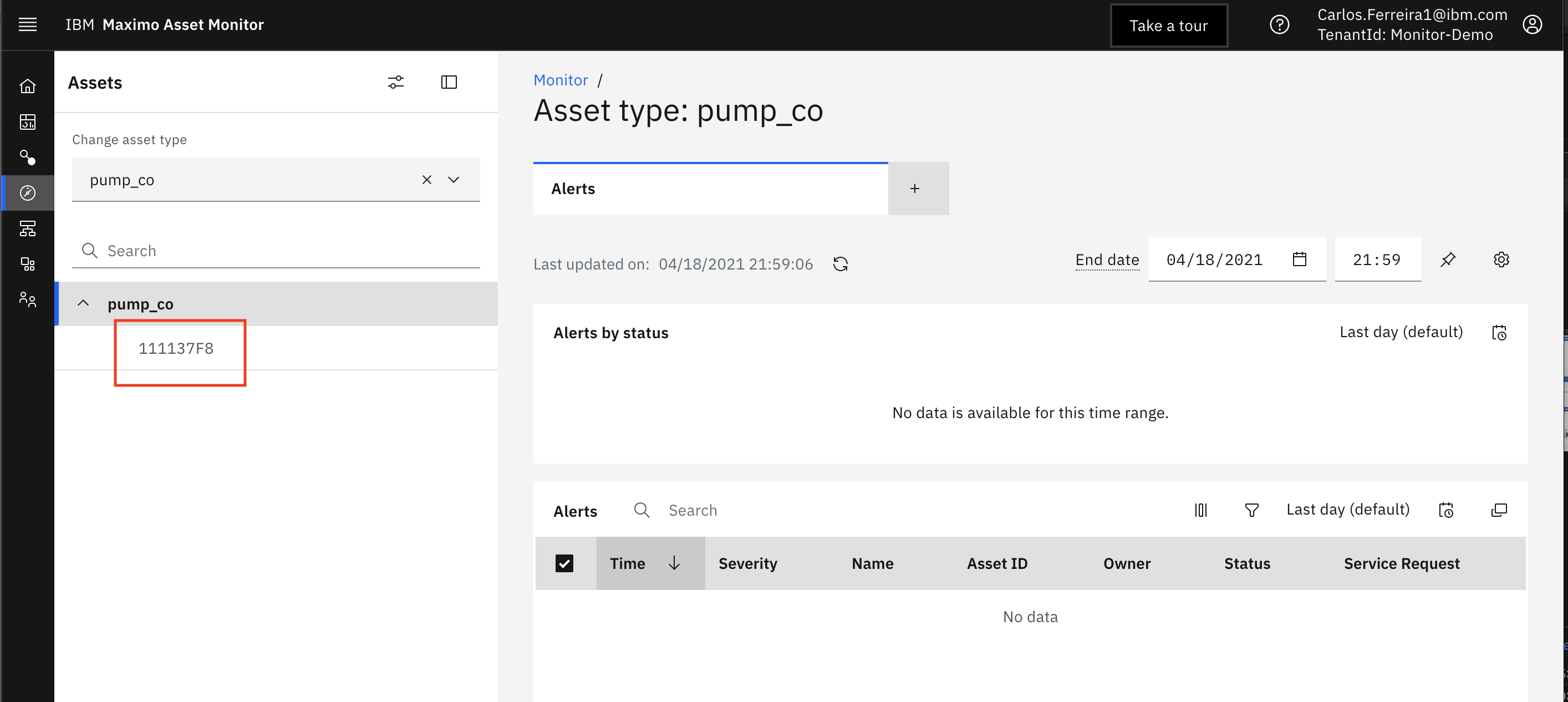Follow the Monitor breadcrumb link
Screen dimensions: 1568x702
[x=561, y=80]
